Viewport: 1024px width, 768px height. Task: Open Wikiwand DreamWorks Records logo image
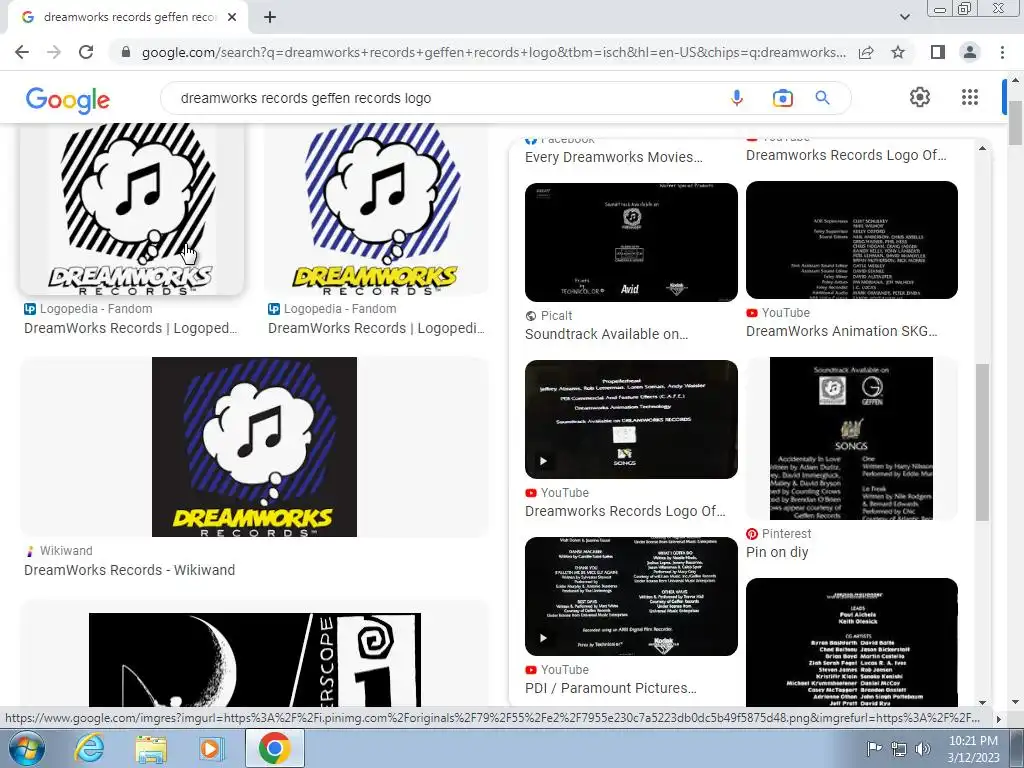(x=254, y=447)
